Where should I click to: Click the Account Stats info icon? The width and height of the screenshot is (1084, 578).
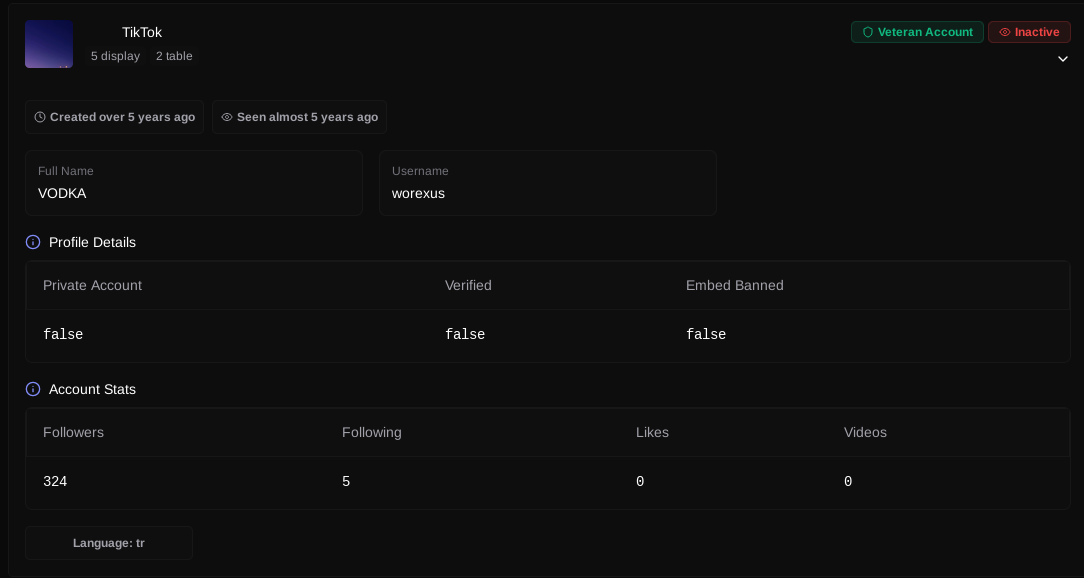[33, 389]
